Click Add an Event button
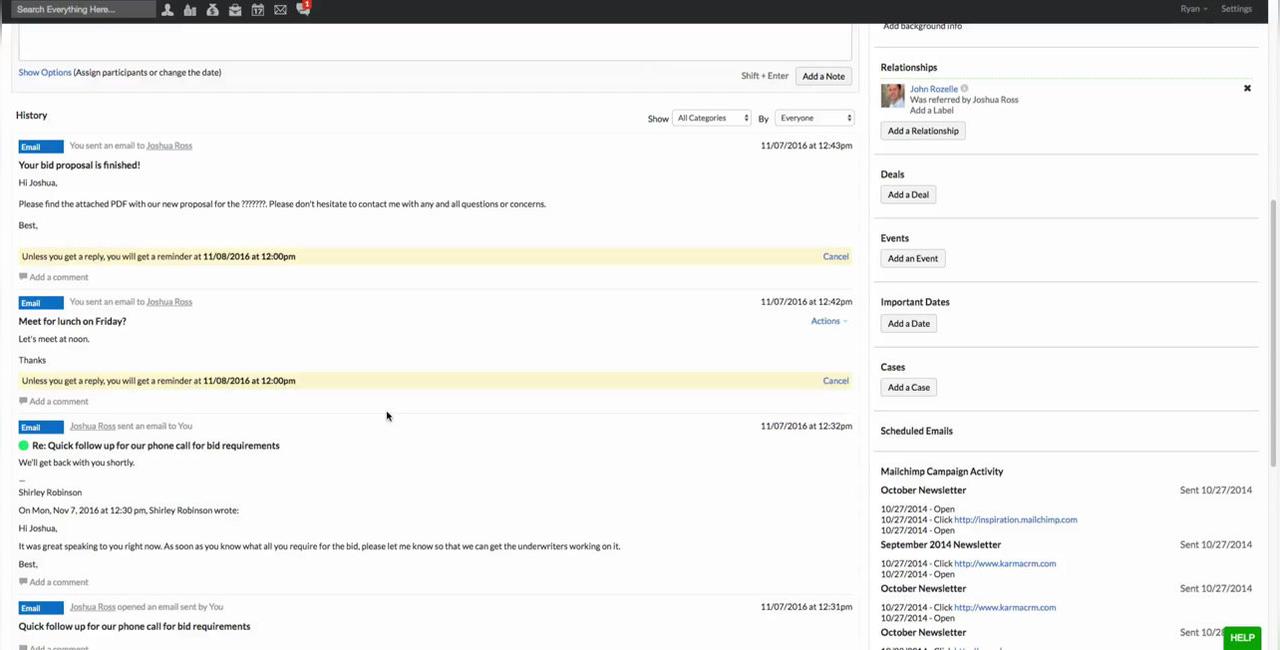 tap(913, 258)
